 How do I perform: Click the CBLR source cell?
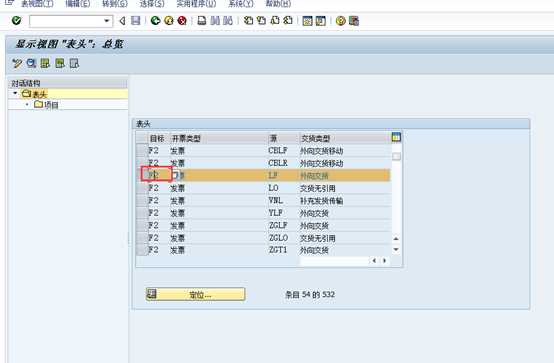coord(283,163)
